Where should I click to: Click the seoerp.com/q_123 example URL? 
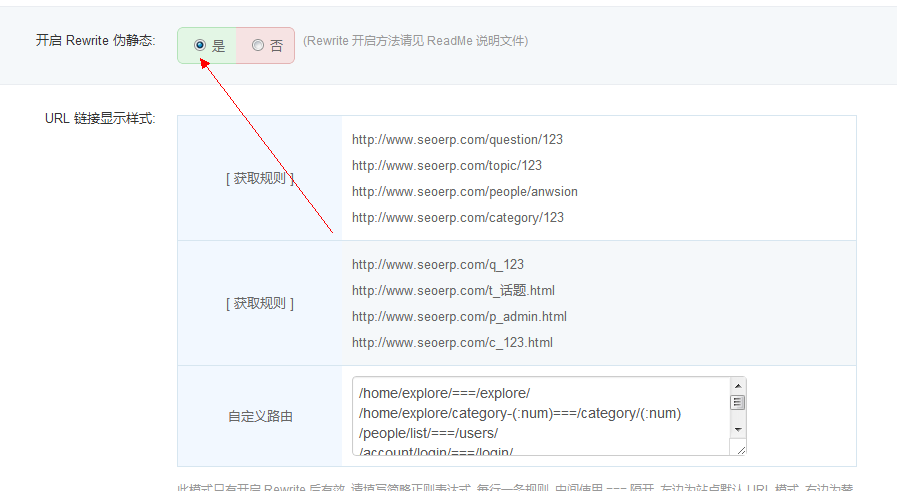click(x=437, y=265)
